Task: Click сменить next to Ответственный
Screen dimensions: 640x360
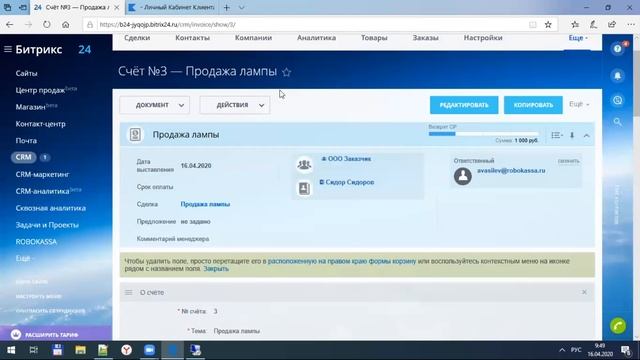Action: [x=569, y=161]
